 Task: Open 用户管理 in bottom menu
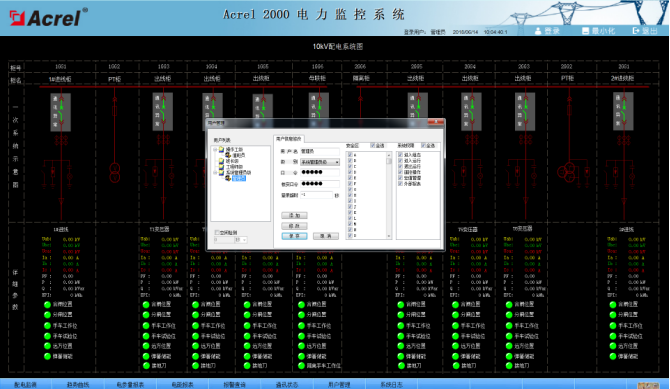(339, 385)
